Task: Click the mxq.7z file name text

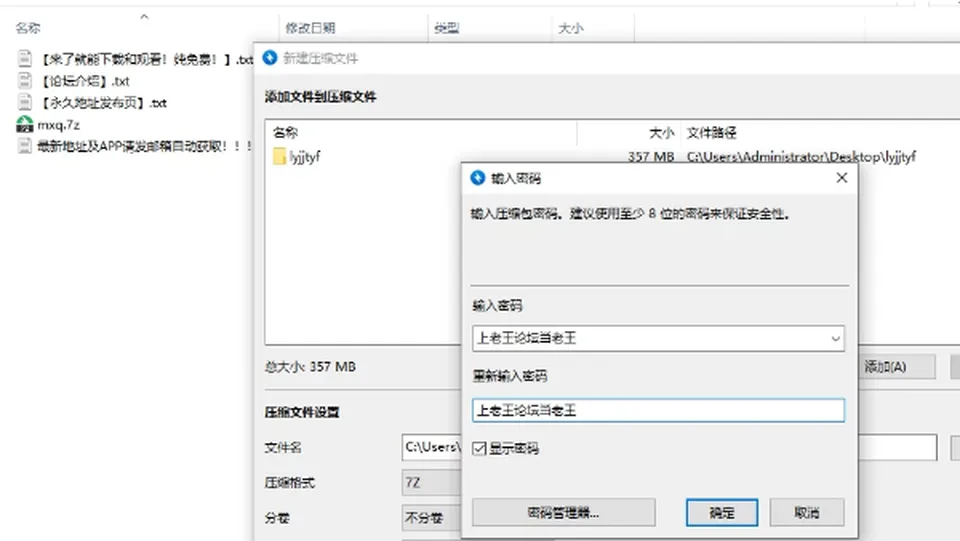Action: (59, 125)
